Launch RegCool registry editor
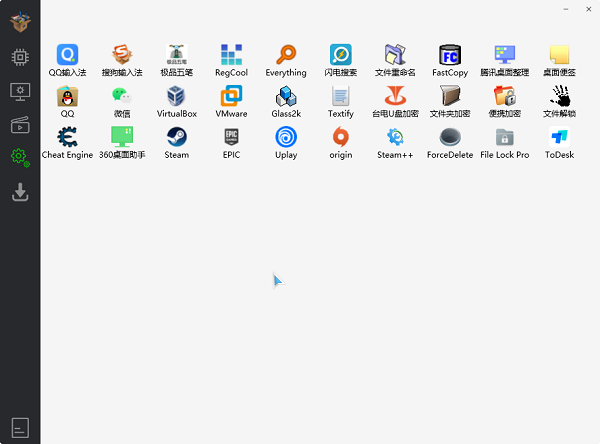 232,60
